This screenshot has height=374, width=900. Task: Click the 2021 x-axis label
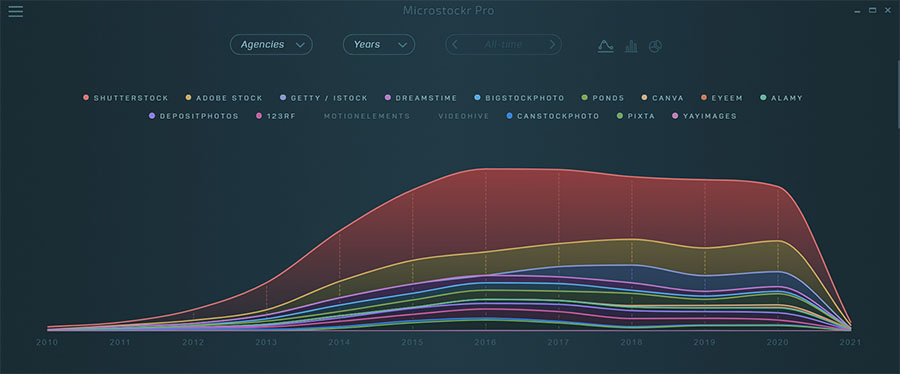pos(850,342)
